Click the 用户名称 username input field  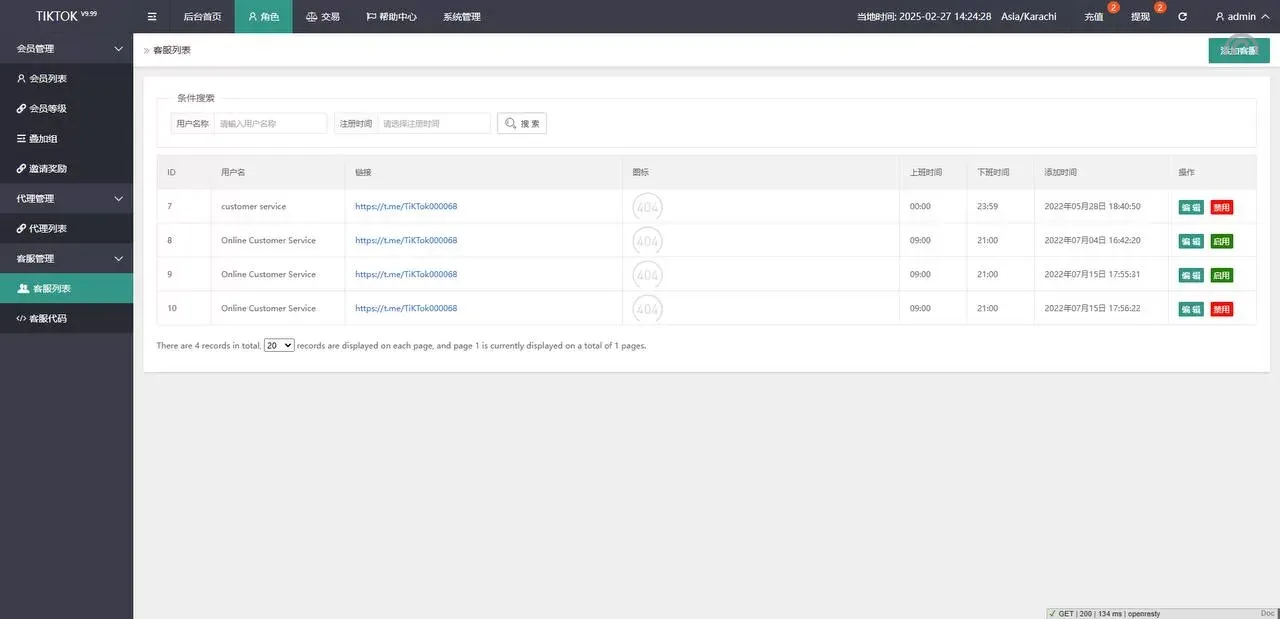pyautogui.click(x=271, y=123)
